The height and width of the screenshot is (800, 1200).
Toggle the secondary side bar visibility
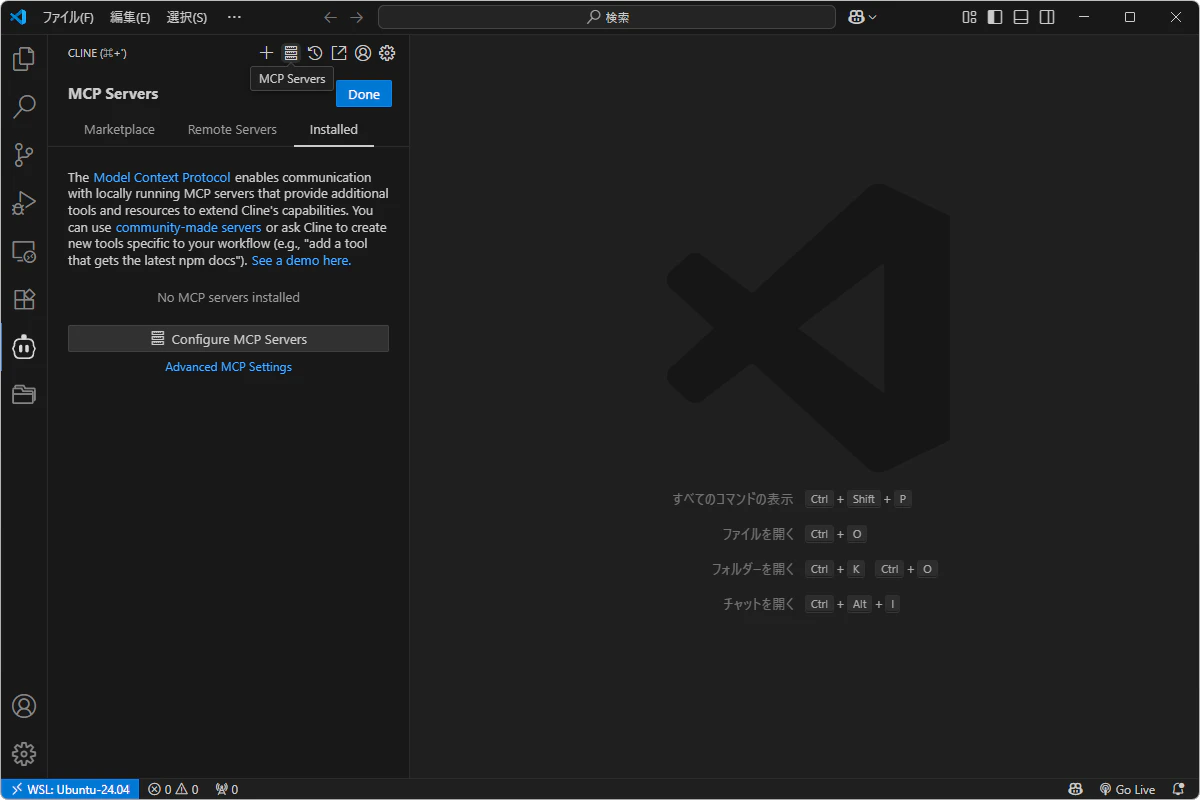pyautogui.click(x=1047, y=17)
